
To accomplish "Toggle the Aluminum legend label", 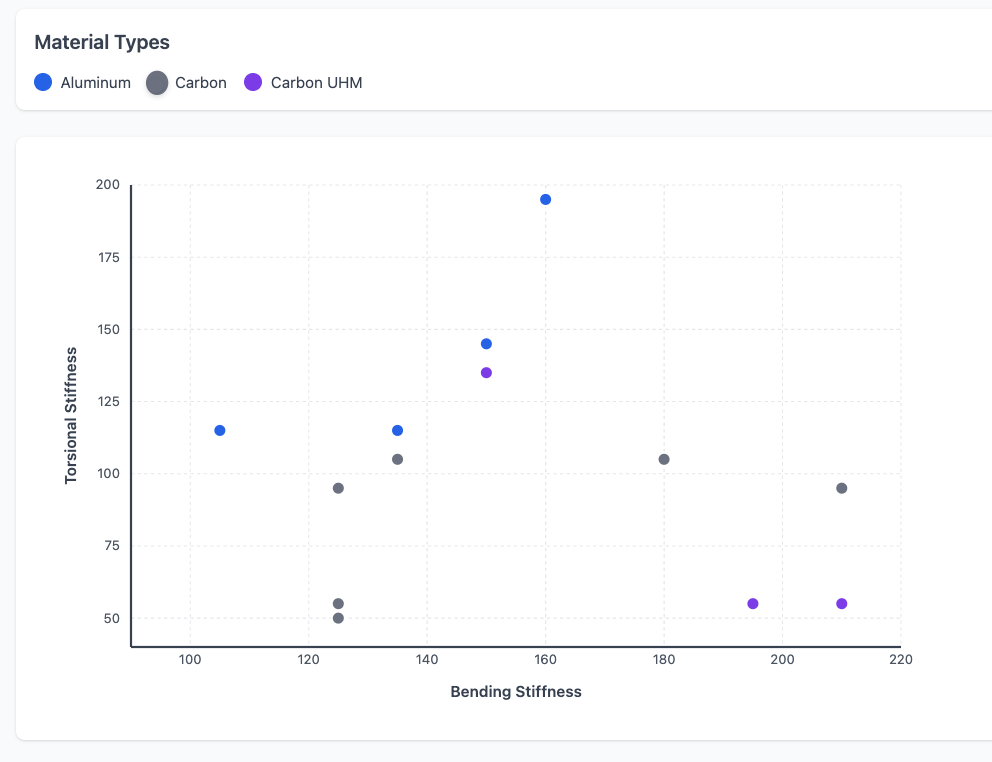I will pos(96,83).
